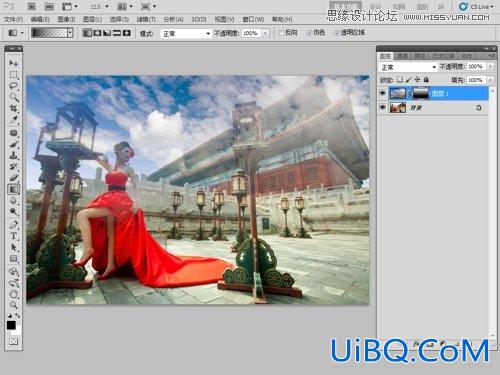Toggle the dither checkbox
The height and width of the screenshot is (375, 500).
(x=309, y=33)
